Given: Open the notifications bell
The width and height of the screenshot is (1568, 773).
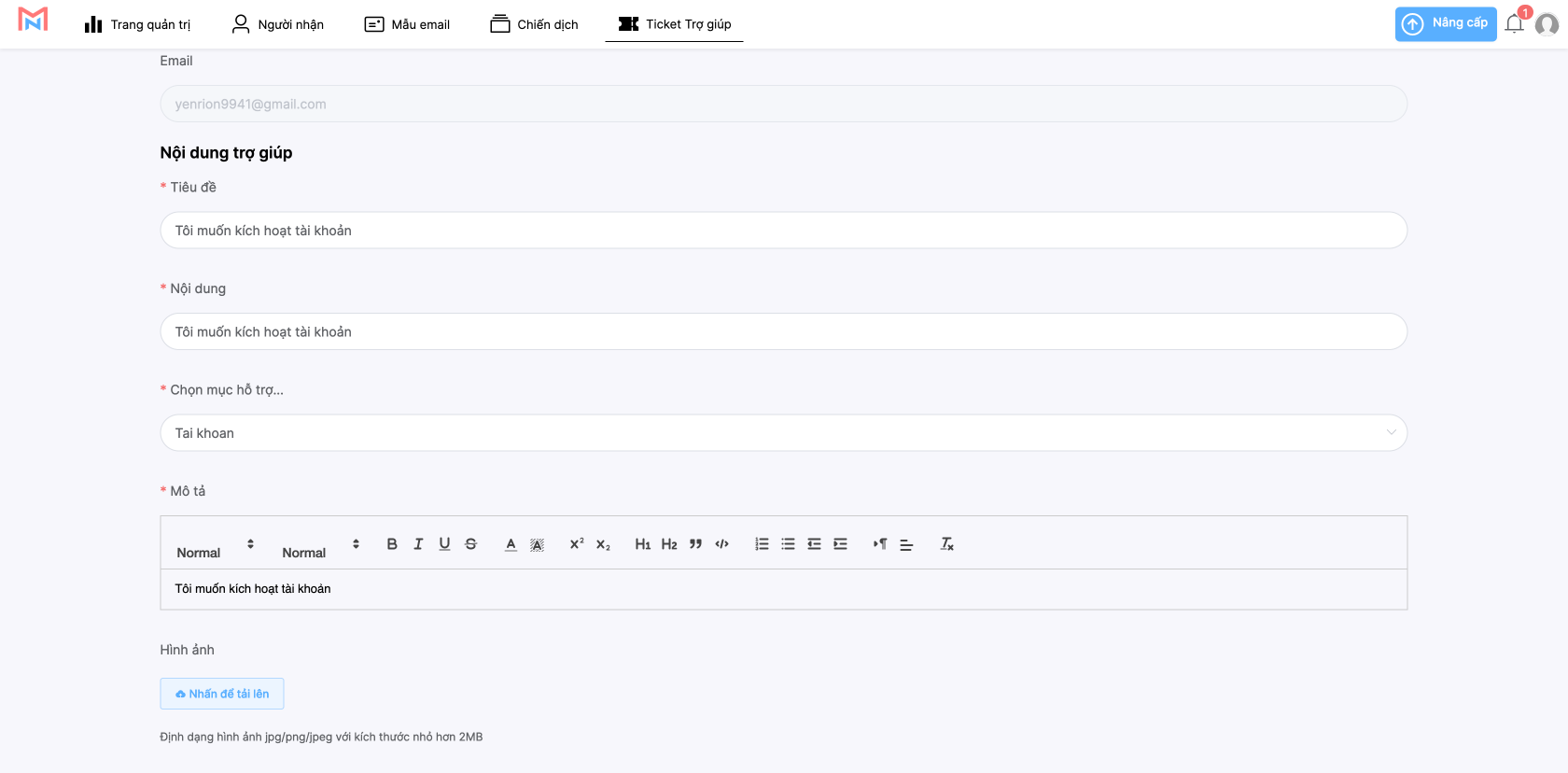Looking at the screenshot, I should [1514, 24].
